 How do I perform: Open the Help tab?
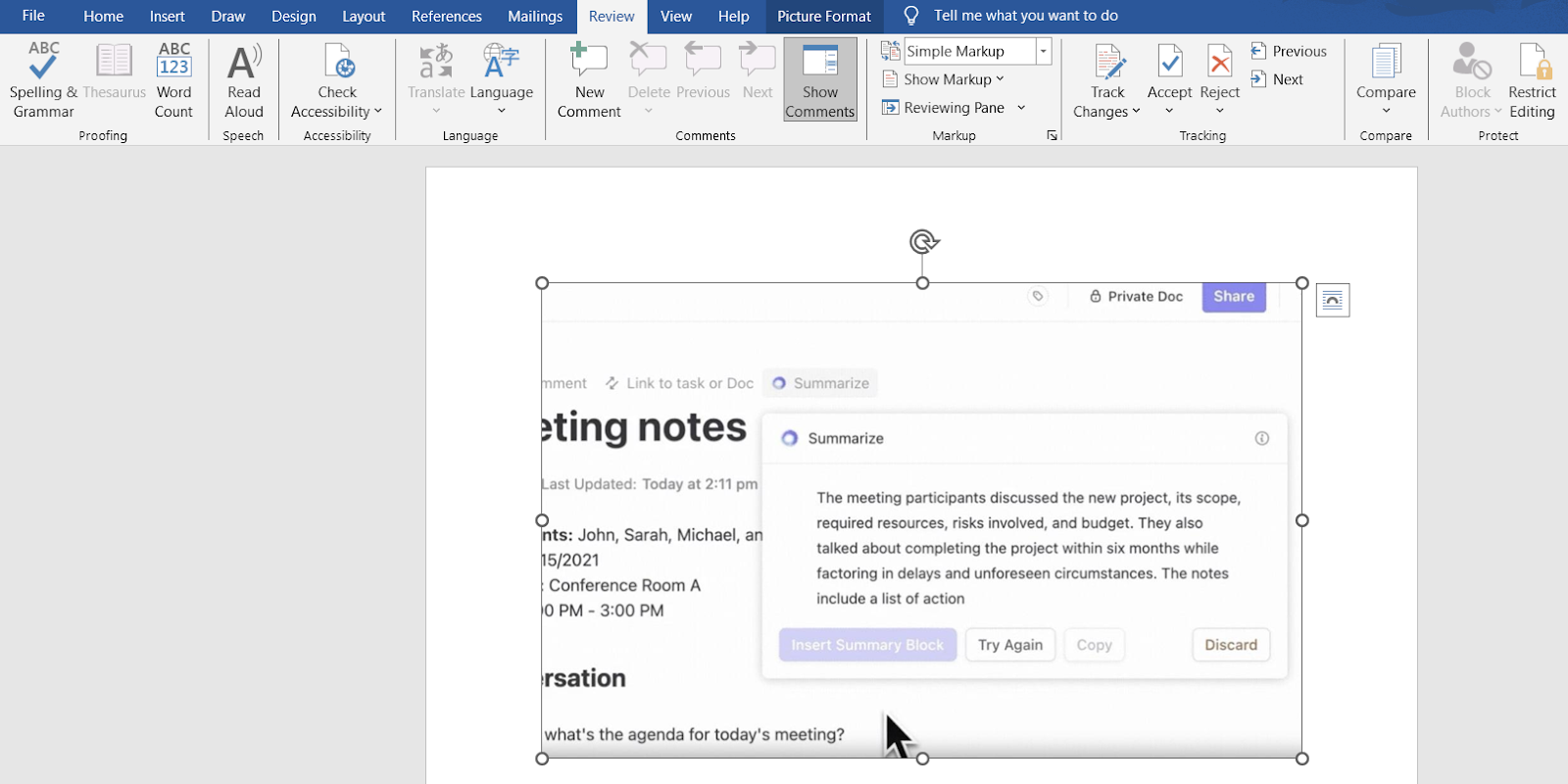pos(733,16)
